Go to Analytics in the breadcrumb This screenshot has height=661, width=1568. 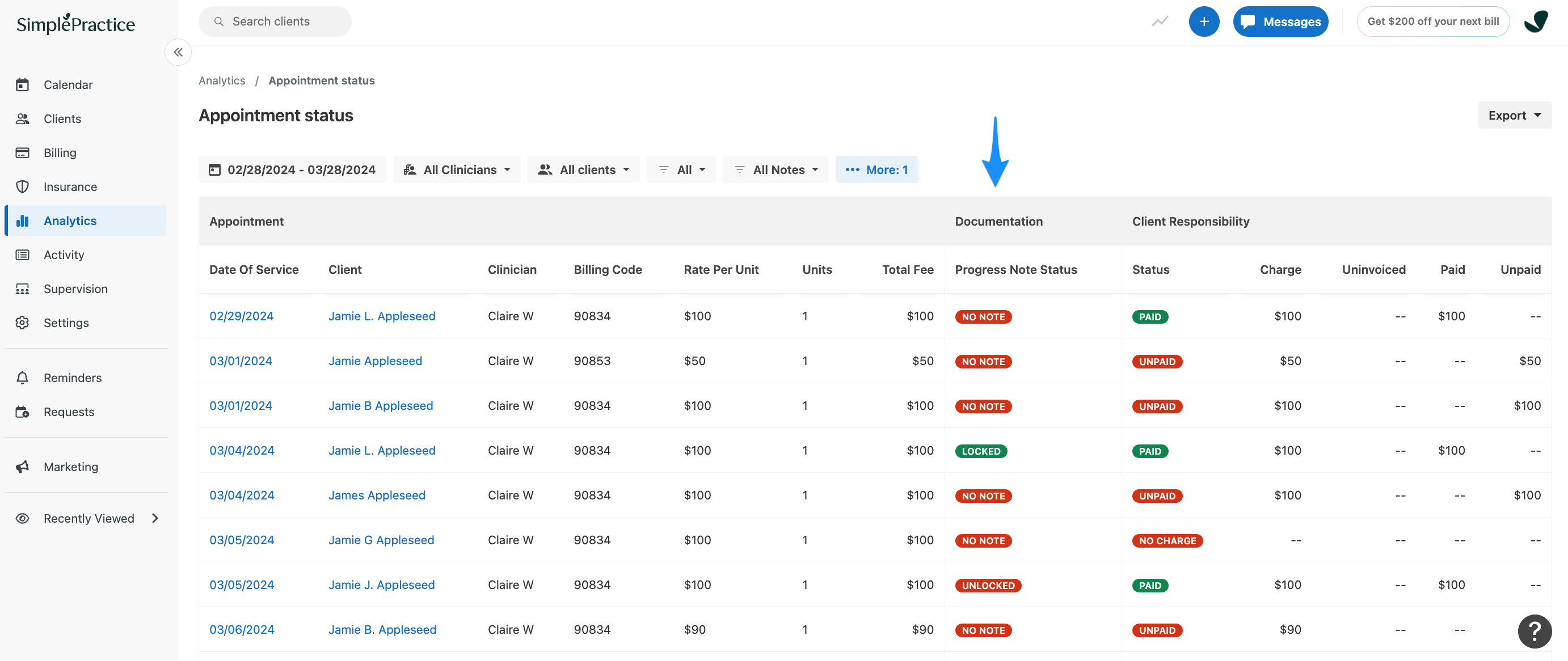222,80
